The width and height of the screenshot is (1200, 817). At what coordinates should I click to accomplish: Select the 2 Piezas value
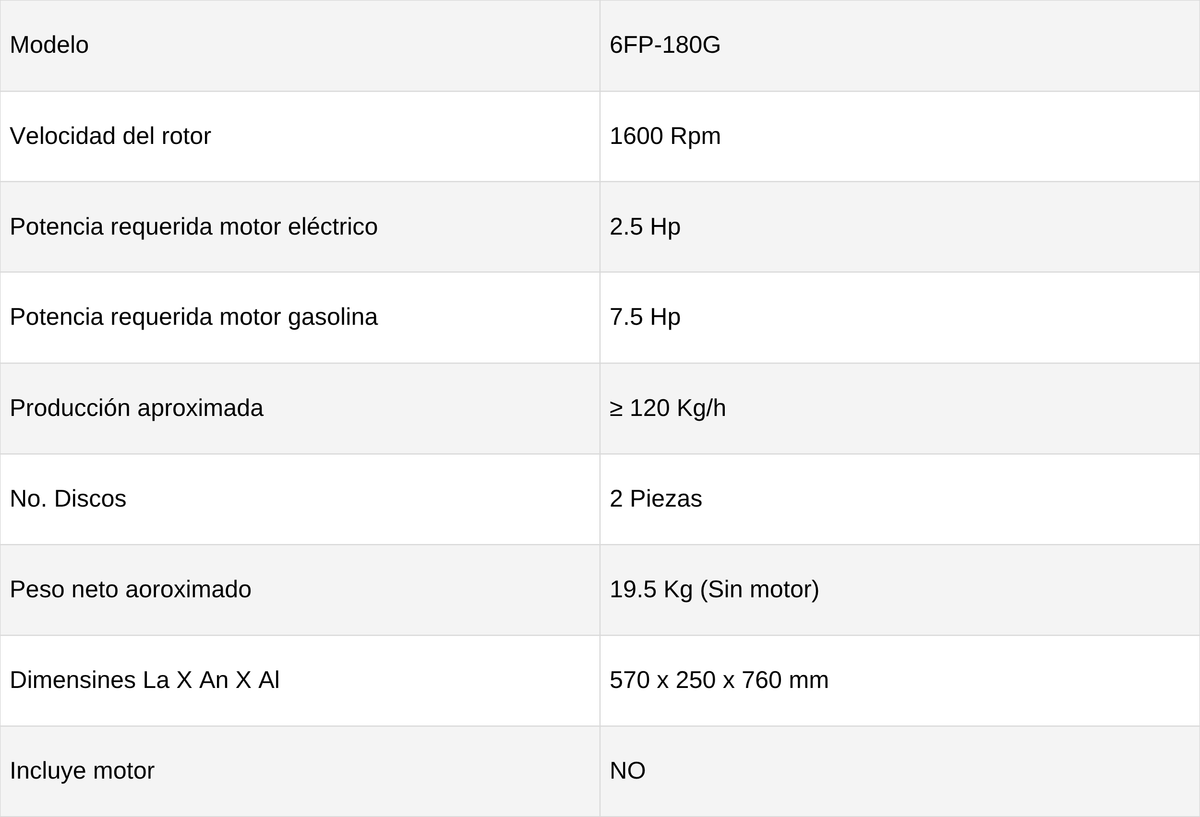(x=656, y=499)
